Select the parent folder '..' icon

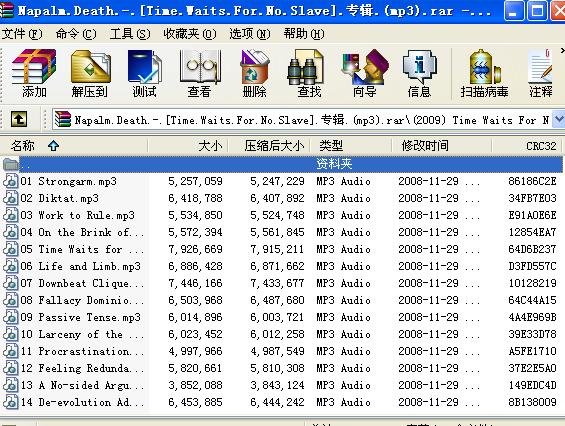10,164
